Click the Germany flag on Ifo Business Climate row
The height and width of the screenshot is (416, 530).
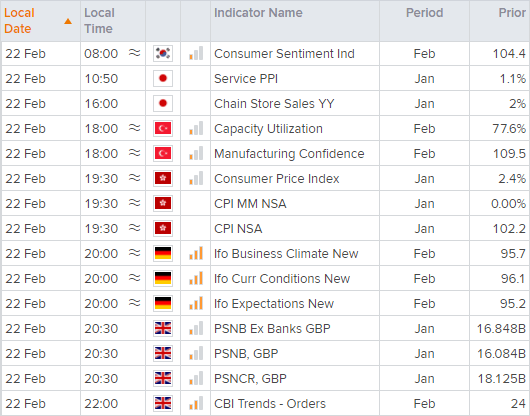[x=163, y=253]
